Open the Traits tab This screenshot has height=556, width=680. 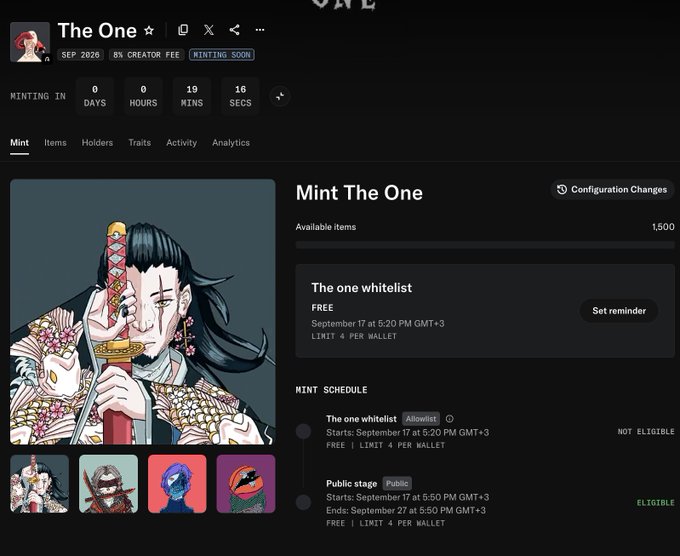pos(140,143)
